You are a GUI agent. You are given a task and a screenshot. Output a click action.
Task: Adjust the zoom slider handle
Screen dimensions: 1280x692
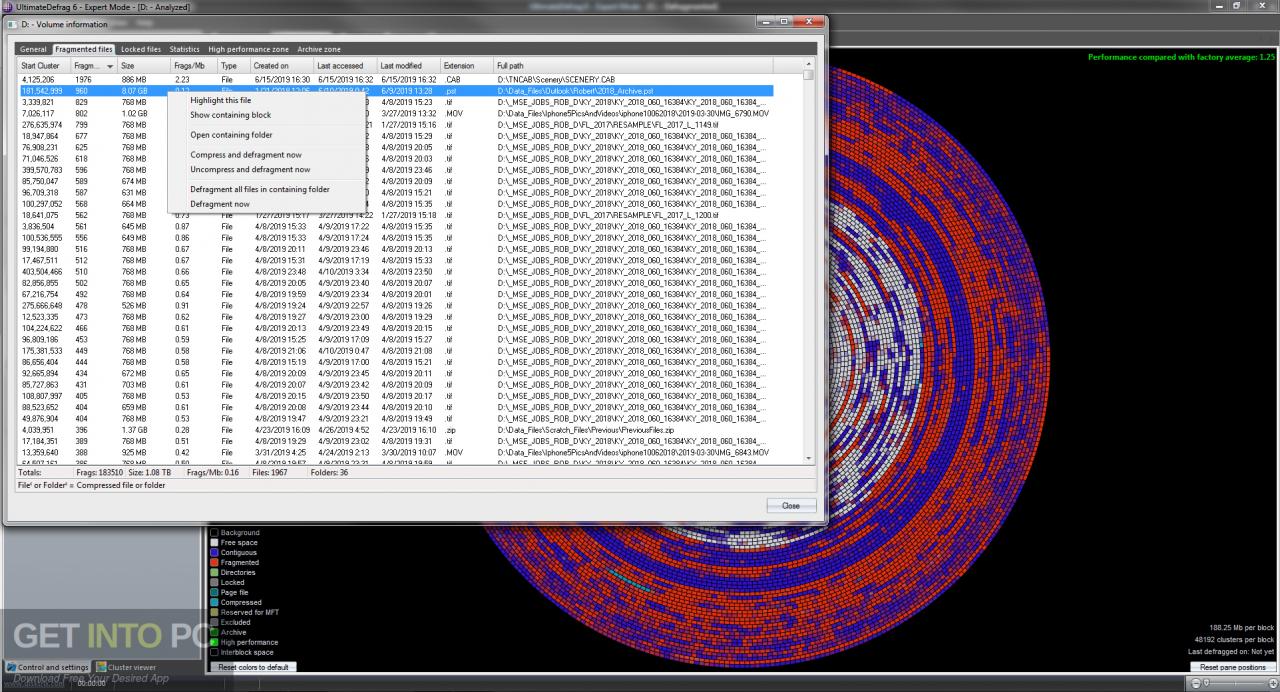tap(1206, 683)
